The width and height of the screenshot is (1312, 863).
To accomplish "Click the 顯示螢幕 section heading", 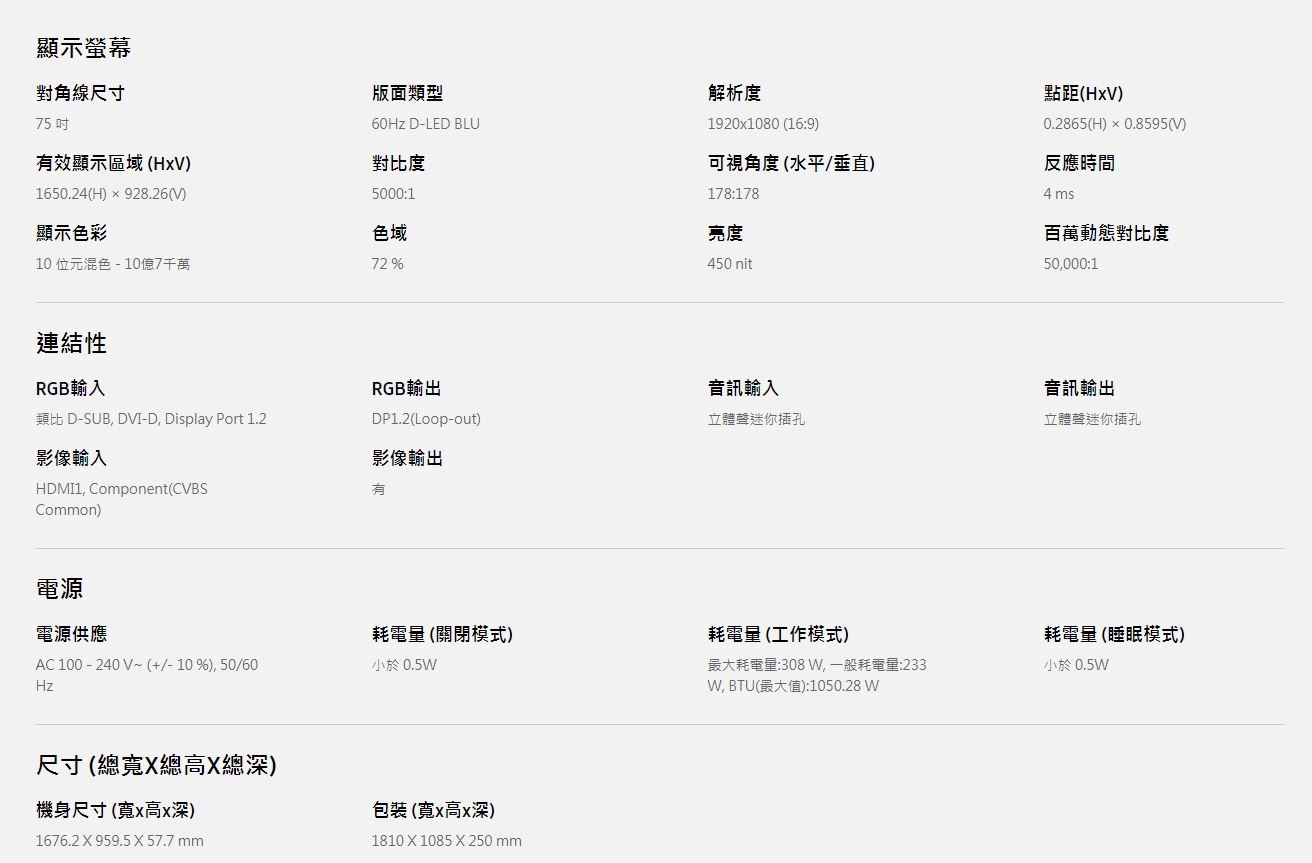I will coord(83,47).
